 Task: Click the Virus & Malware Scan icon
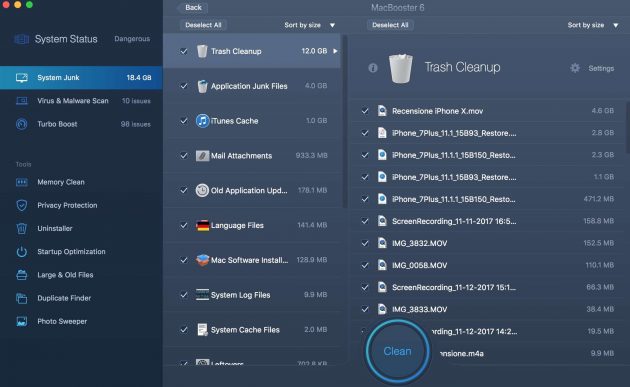22,101
